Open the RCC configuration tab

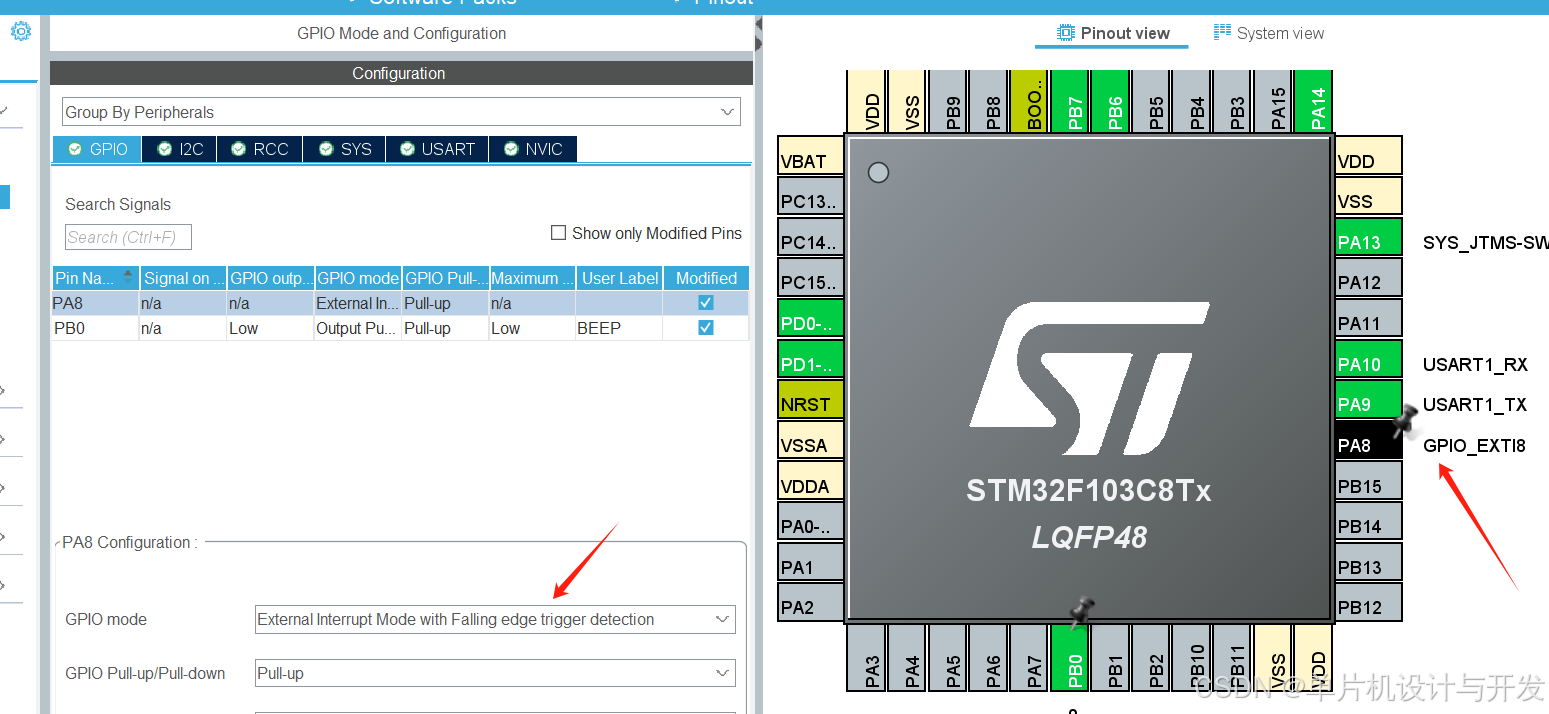click(x=259, y=149)
